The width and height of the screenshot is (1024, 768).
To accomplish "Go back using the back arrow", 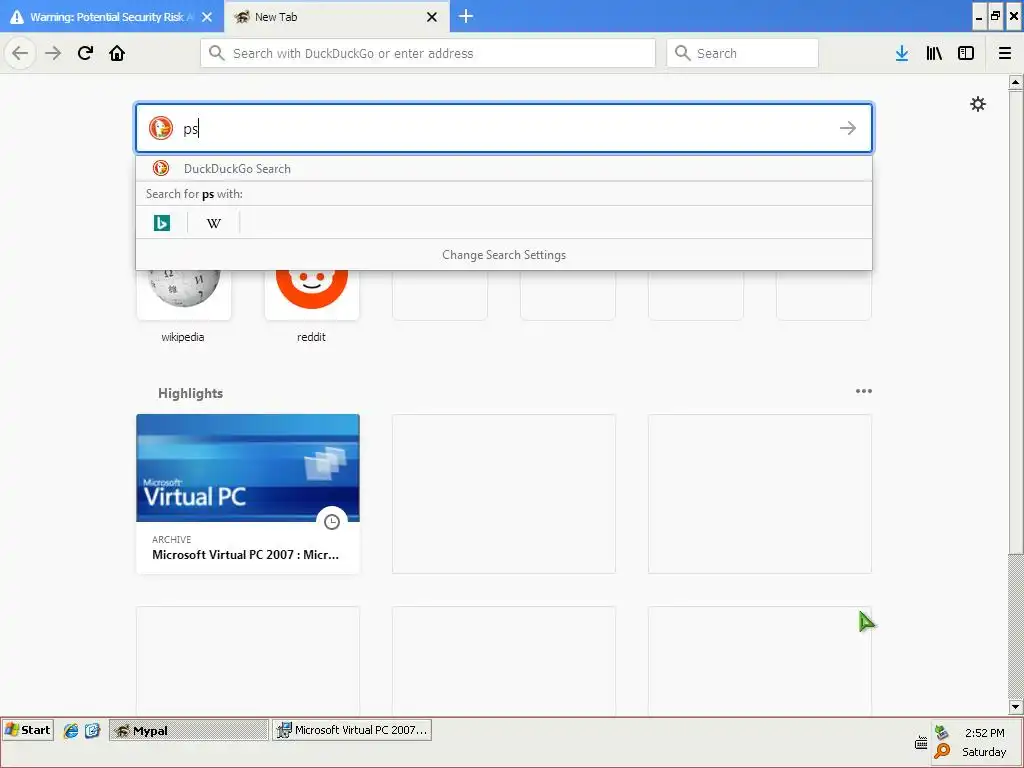I will point(20,53).
